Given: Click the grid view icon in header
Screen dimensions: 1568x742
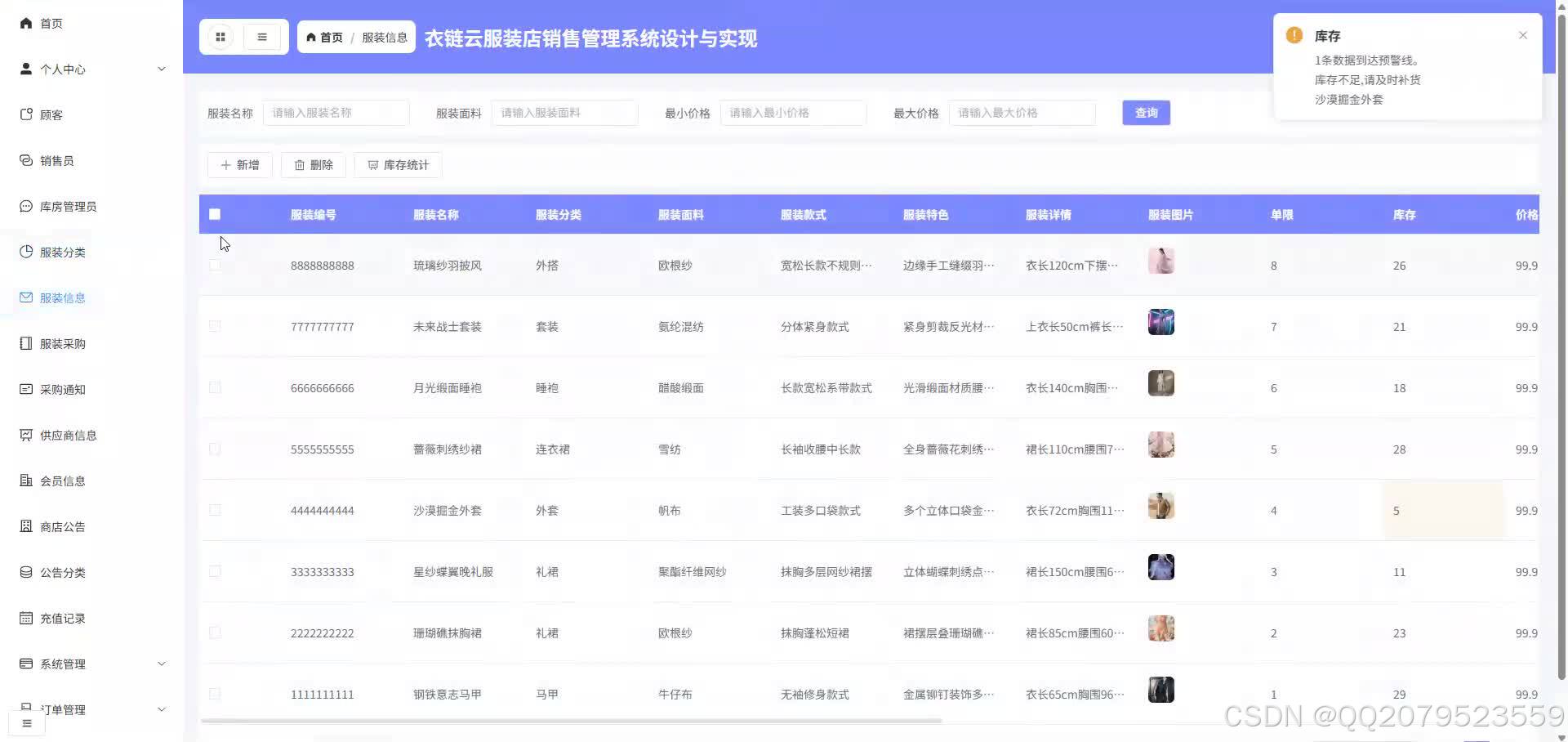Looking at the screenshot, I should 220,37.
